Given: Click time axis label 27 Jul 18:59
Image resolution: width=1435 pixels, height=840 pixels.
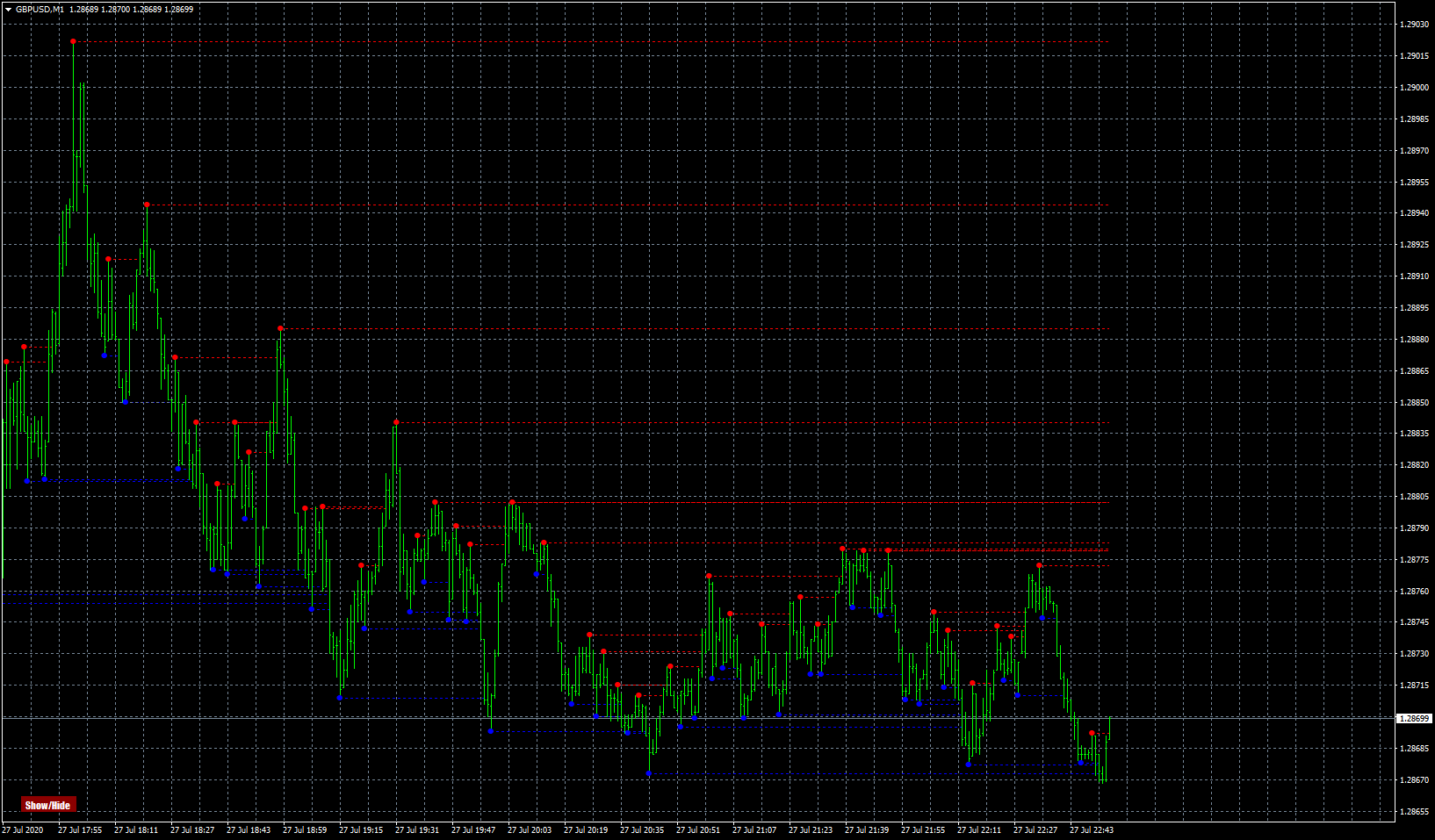Looking at the screenshot, I should [x=305, y=830].
